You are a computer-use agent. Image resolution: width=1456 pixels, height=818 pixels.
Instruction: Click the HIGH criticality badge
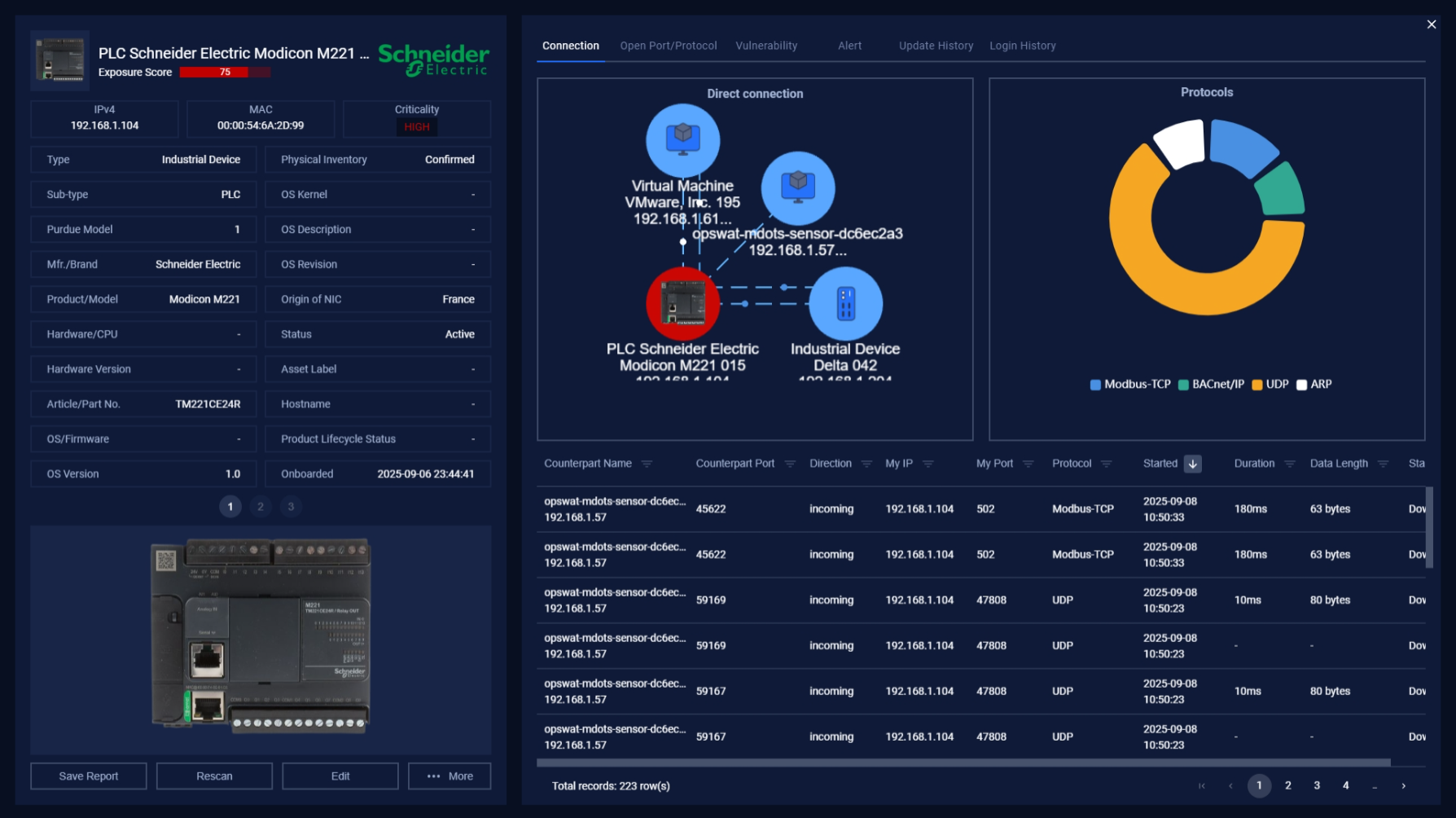click(417, 126)
